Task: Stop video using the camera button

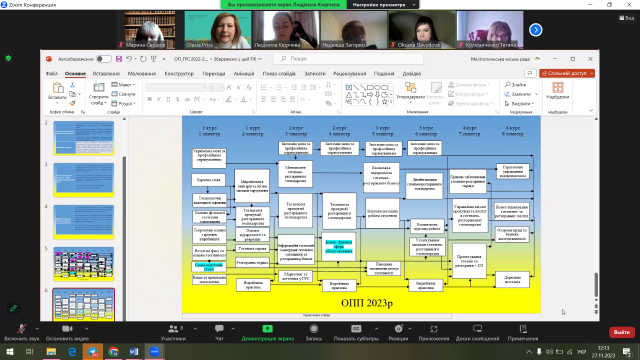Action: coord(67,332)
